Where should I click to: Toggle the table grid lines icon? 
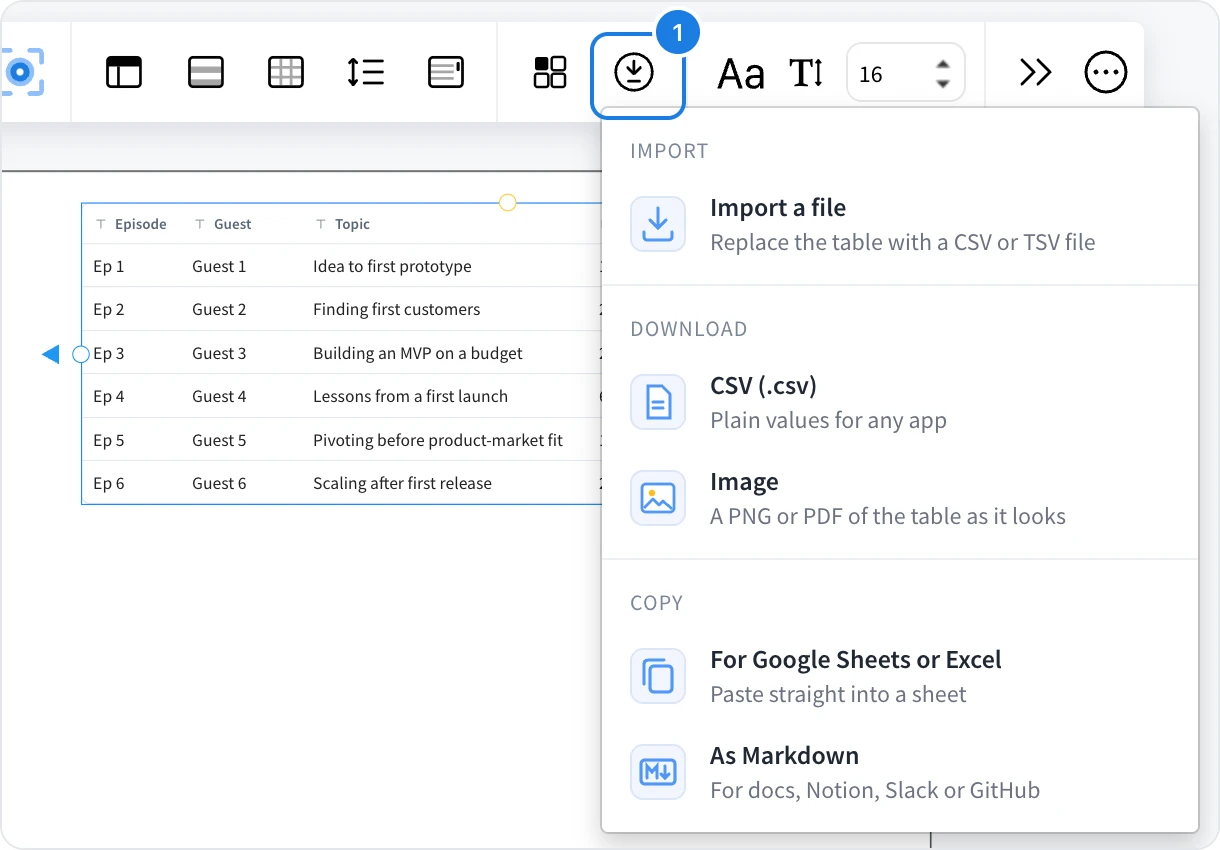point(286,72)
